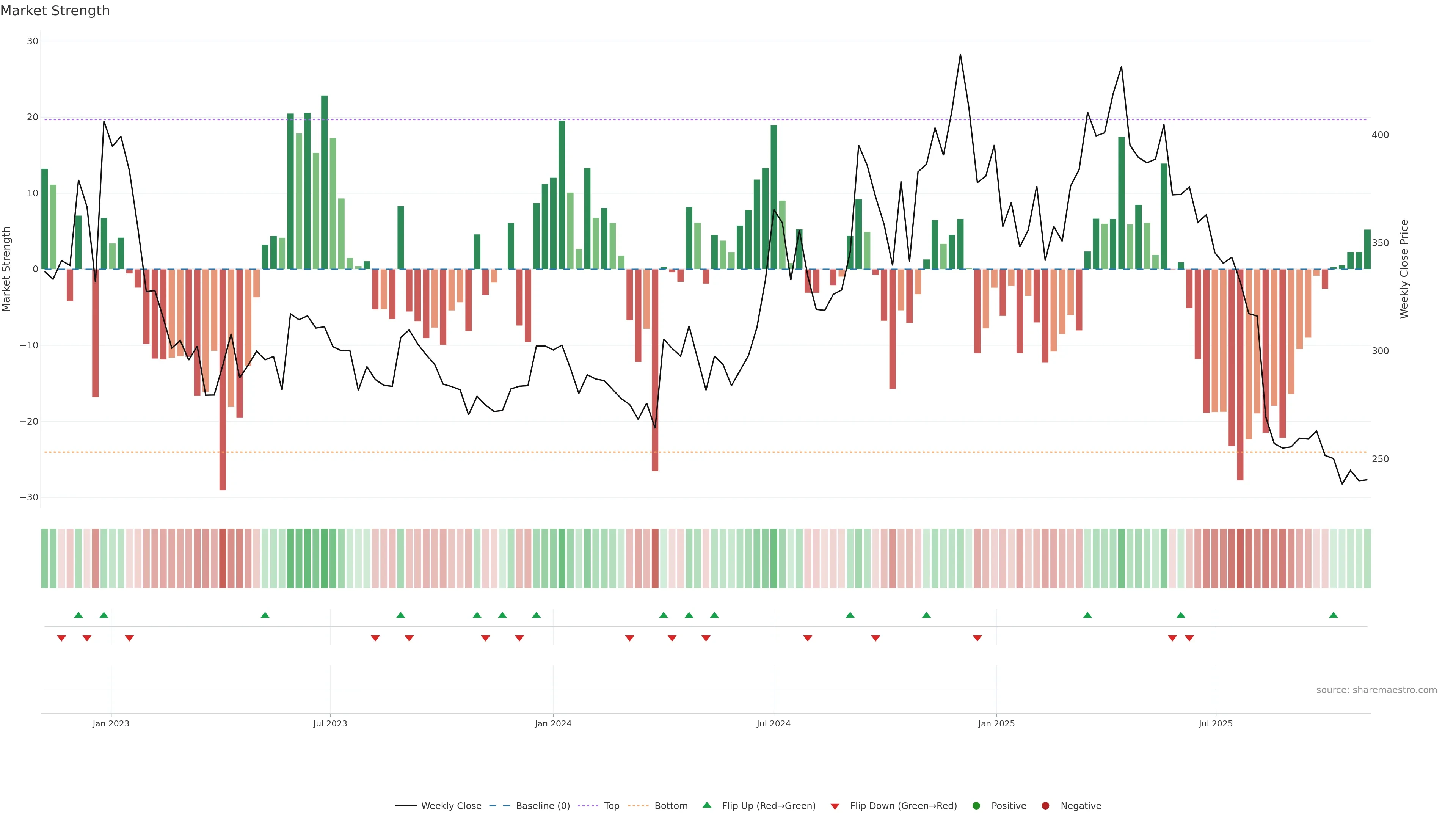Image resolution: width=1456 pixels, height=819 pixels.
Task: Click the source sharemaestro.com text
Action: point(1376,690)
